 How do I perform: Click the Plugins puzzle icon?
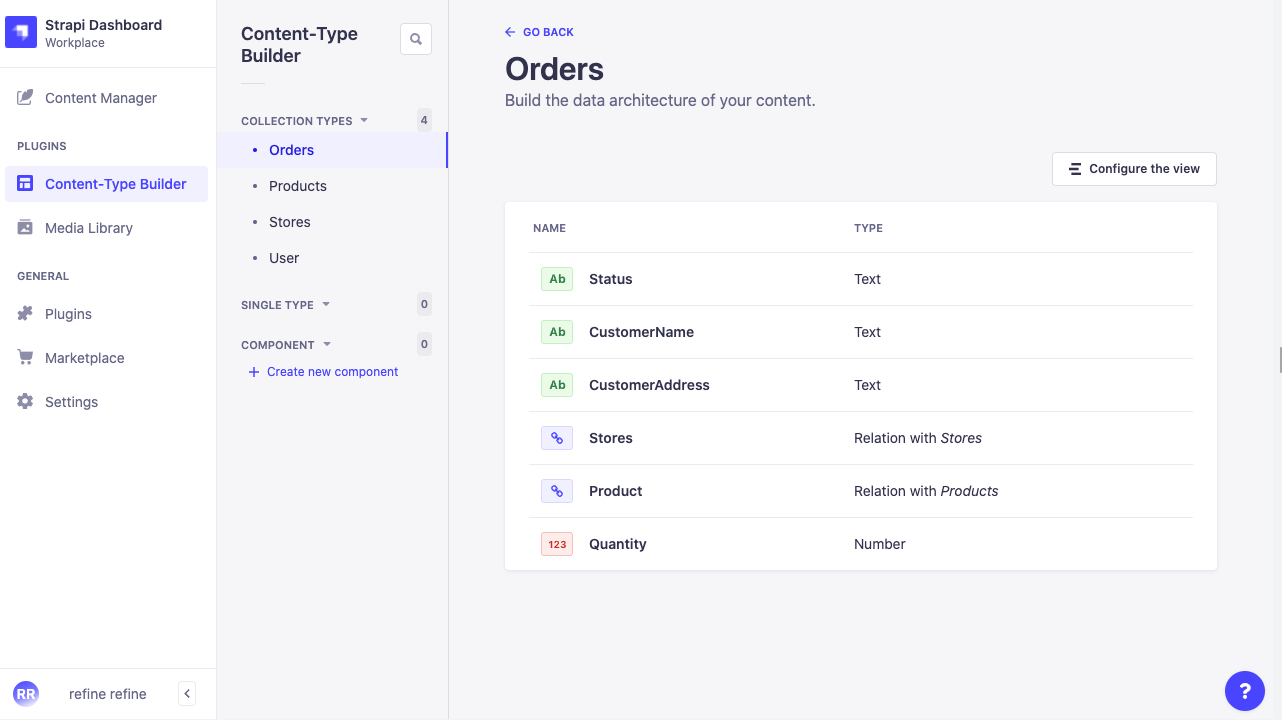(x=25, y=313)
